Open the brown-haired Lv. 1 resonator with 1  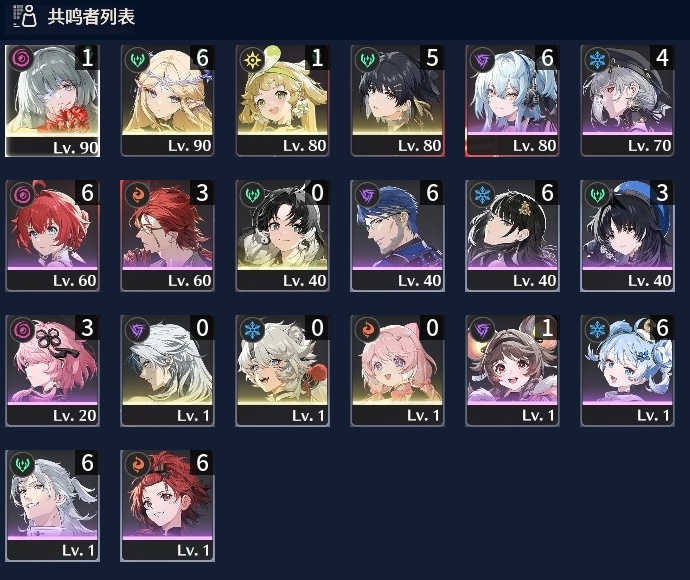512,371
